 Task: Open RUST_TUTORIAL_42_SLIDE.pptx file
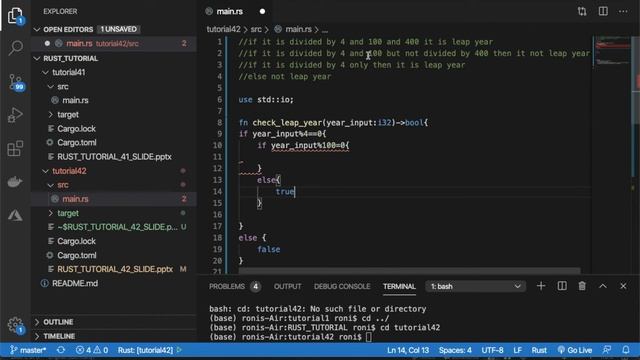[114, 269]
